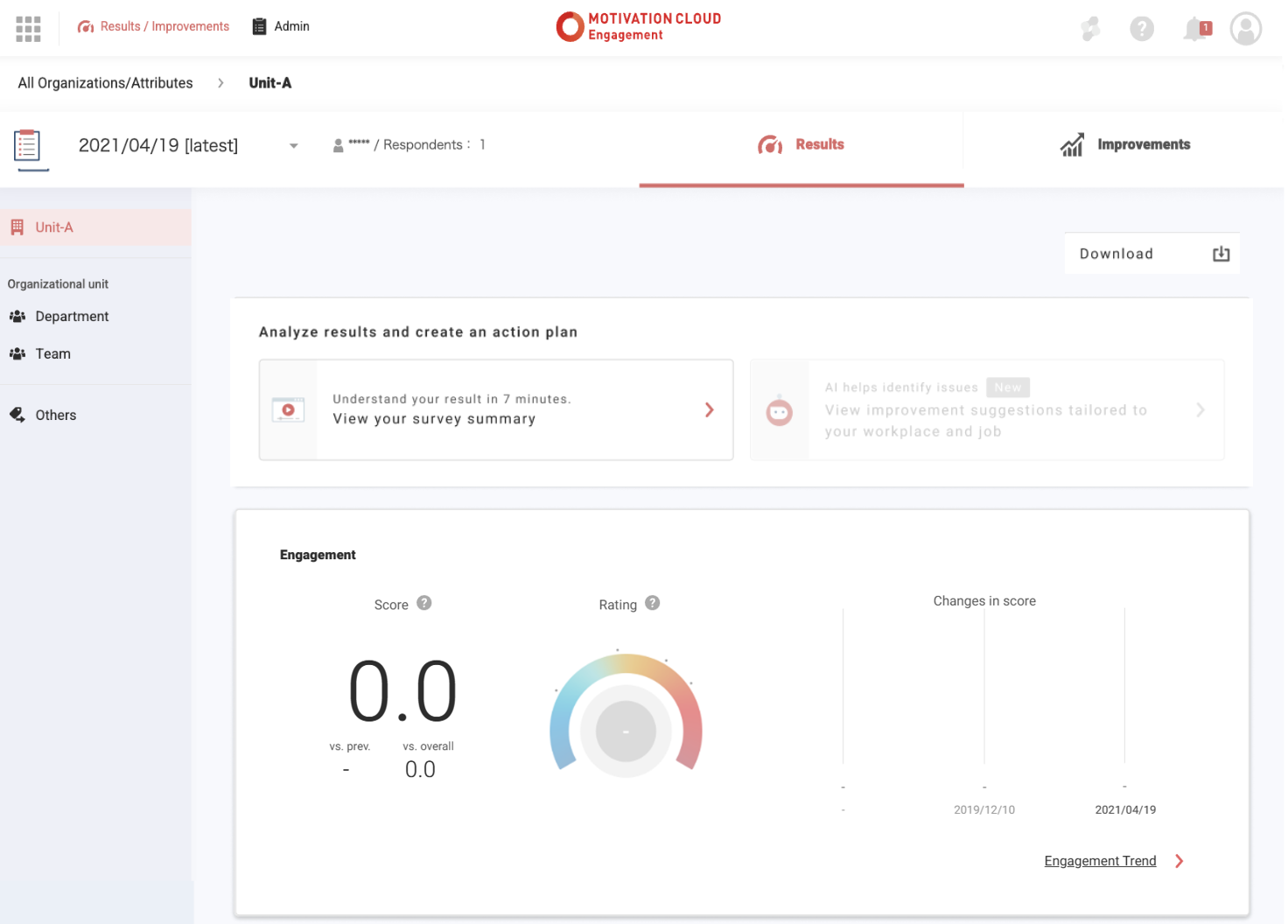Click chevron on AI improvement suggestions card

click(x=1200, y=409)
